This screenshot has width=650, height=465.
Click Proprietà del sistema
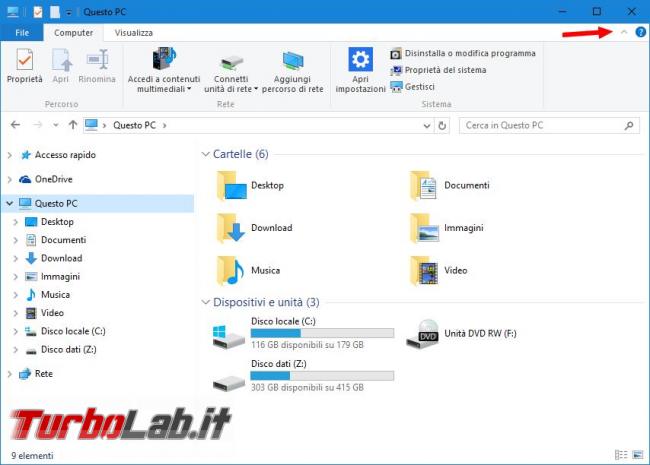438,70
